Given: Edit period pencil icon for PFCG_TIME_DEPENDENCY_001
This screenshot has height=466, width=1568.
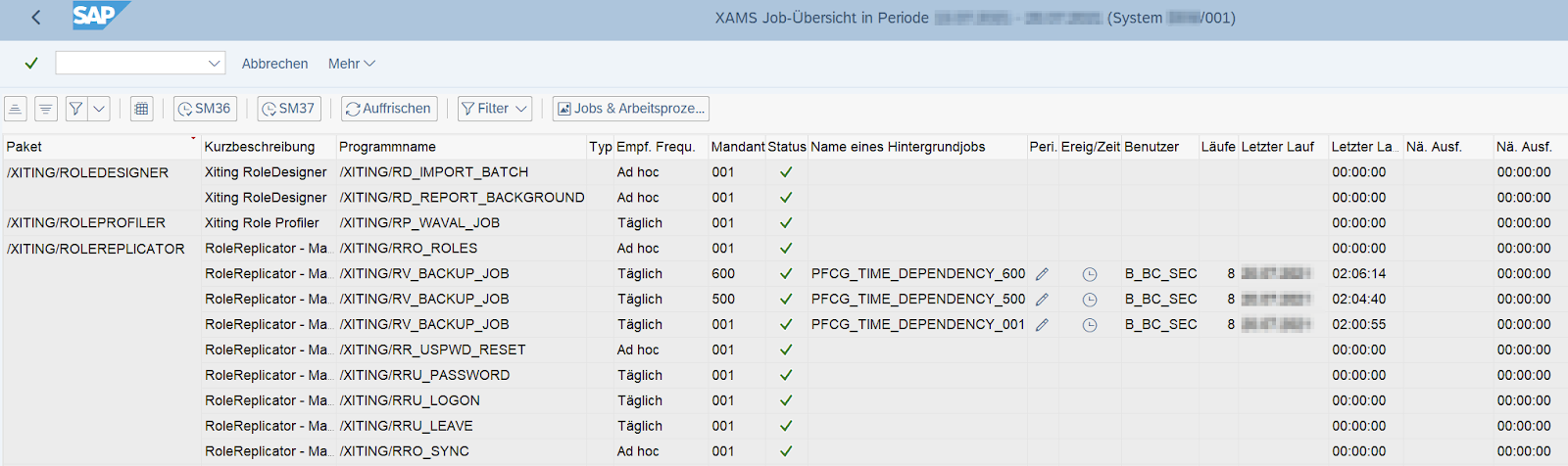Looking at the screenshot, I should pos(1042,325).
